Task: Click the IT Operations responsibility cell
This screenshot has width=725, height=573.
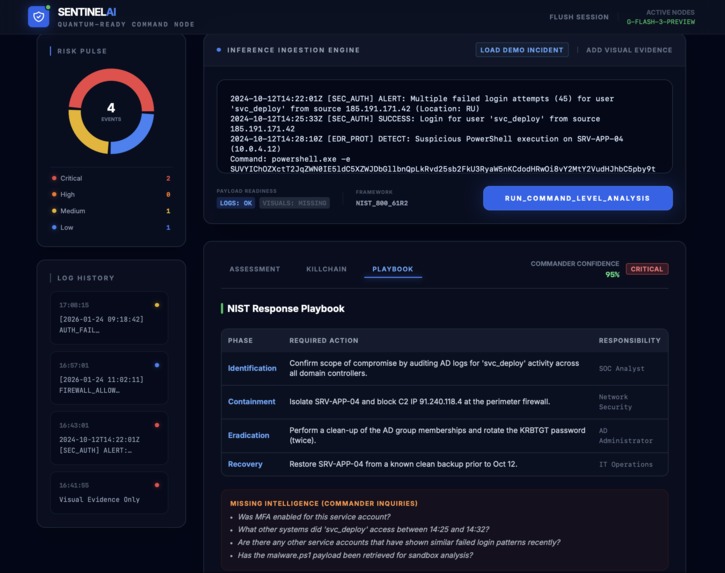Action: (x=626, y=464)
